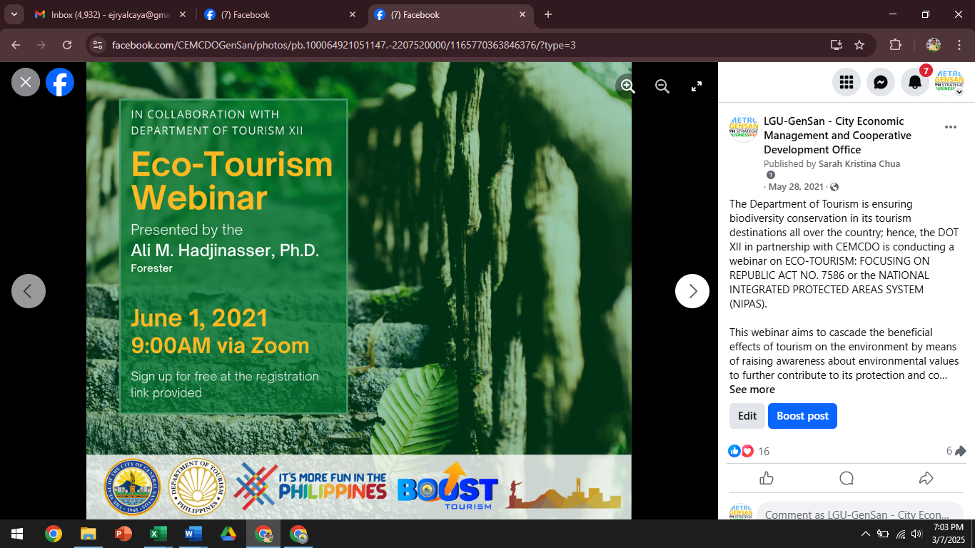Open Word from the taskbar

point(193,534)
